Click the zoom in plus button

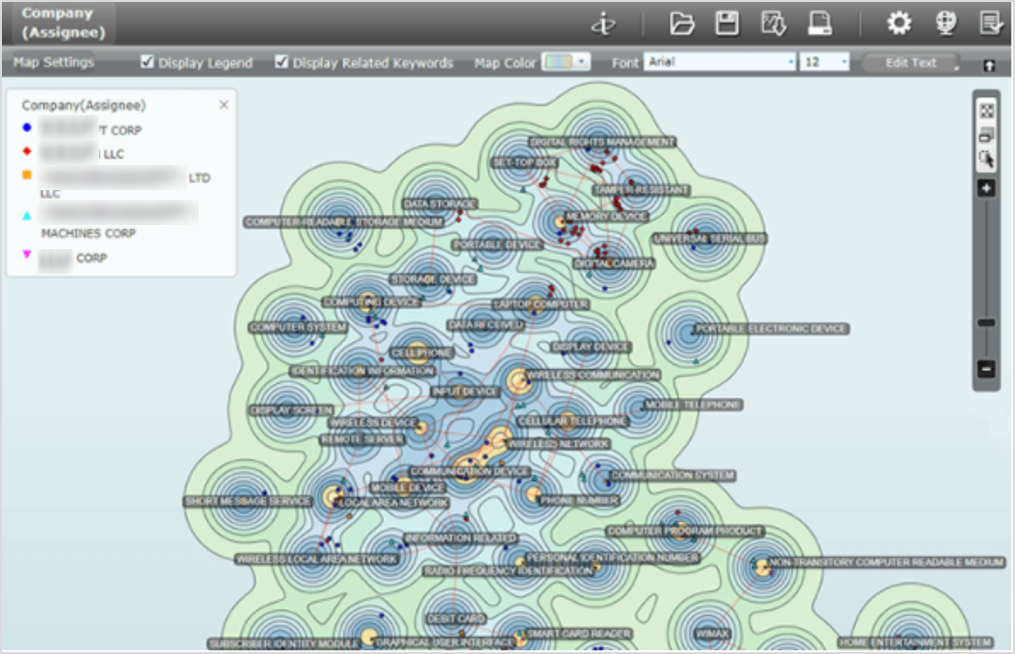coord(986,188)
